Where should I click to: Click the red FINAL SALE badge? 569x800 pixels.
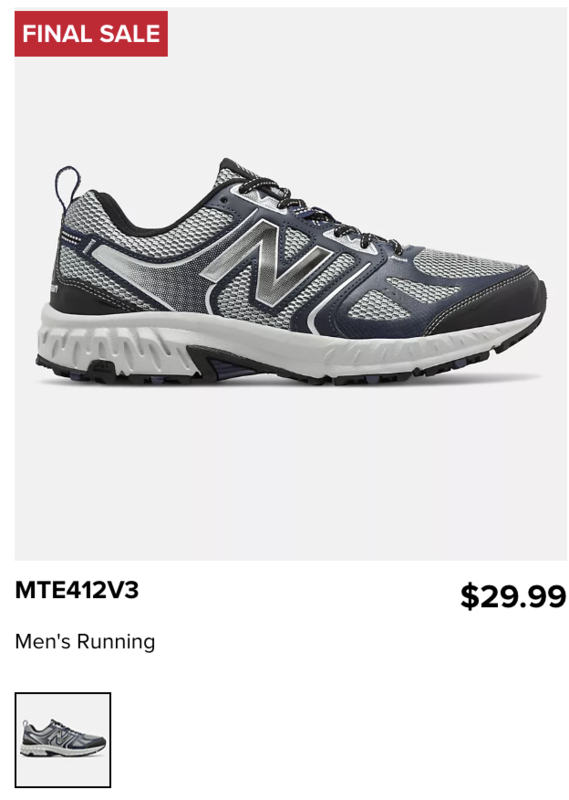pyautogui.click(x=91, y=34)
